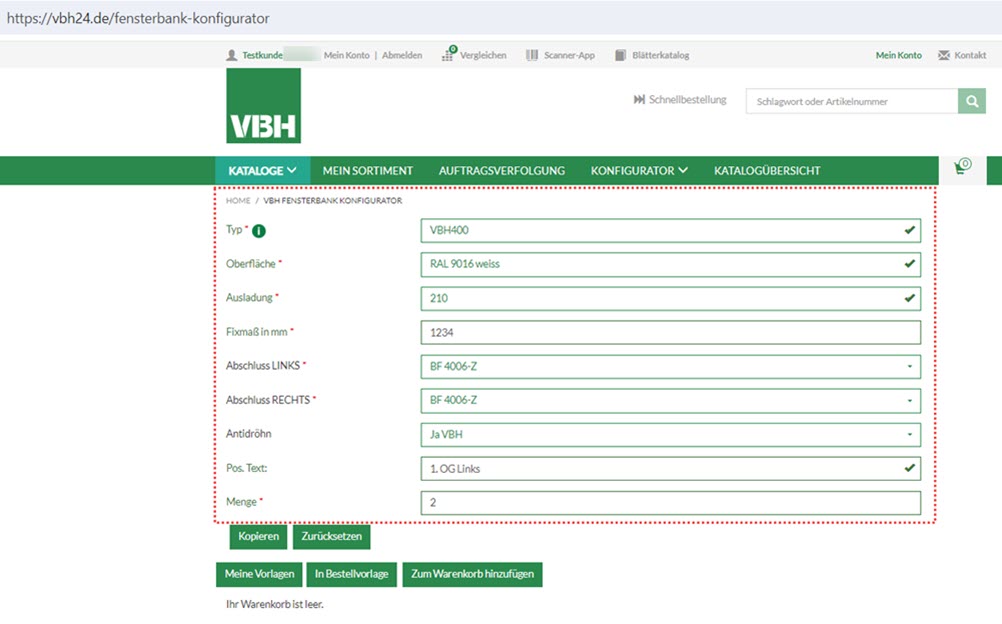Click HOME in the breadcrumb
The height and width of the screenshot is (624, 1002).
[238, 201]
